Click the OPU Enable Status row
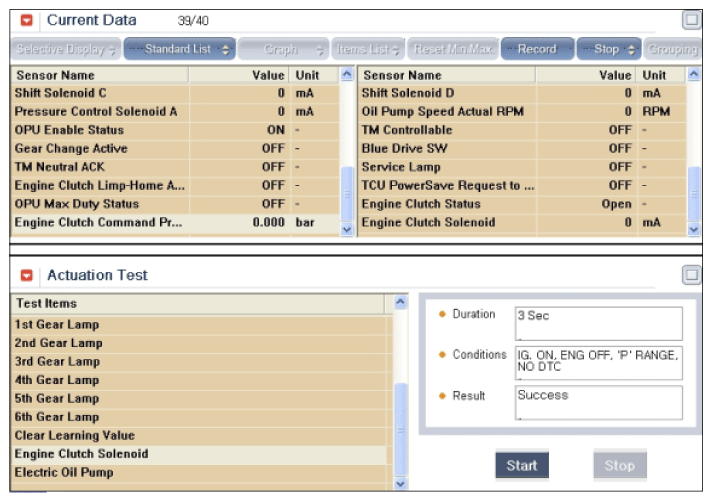Image resolution: width=712 pixels, height=502 pixels. tap(175, 130)
